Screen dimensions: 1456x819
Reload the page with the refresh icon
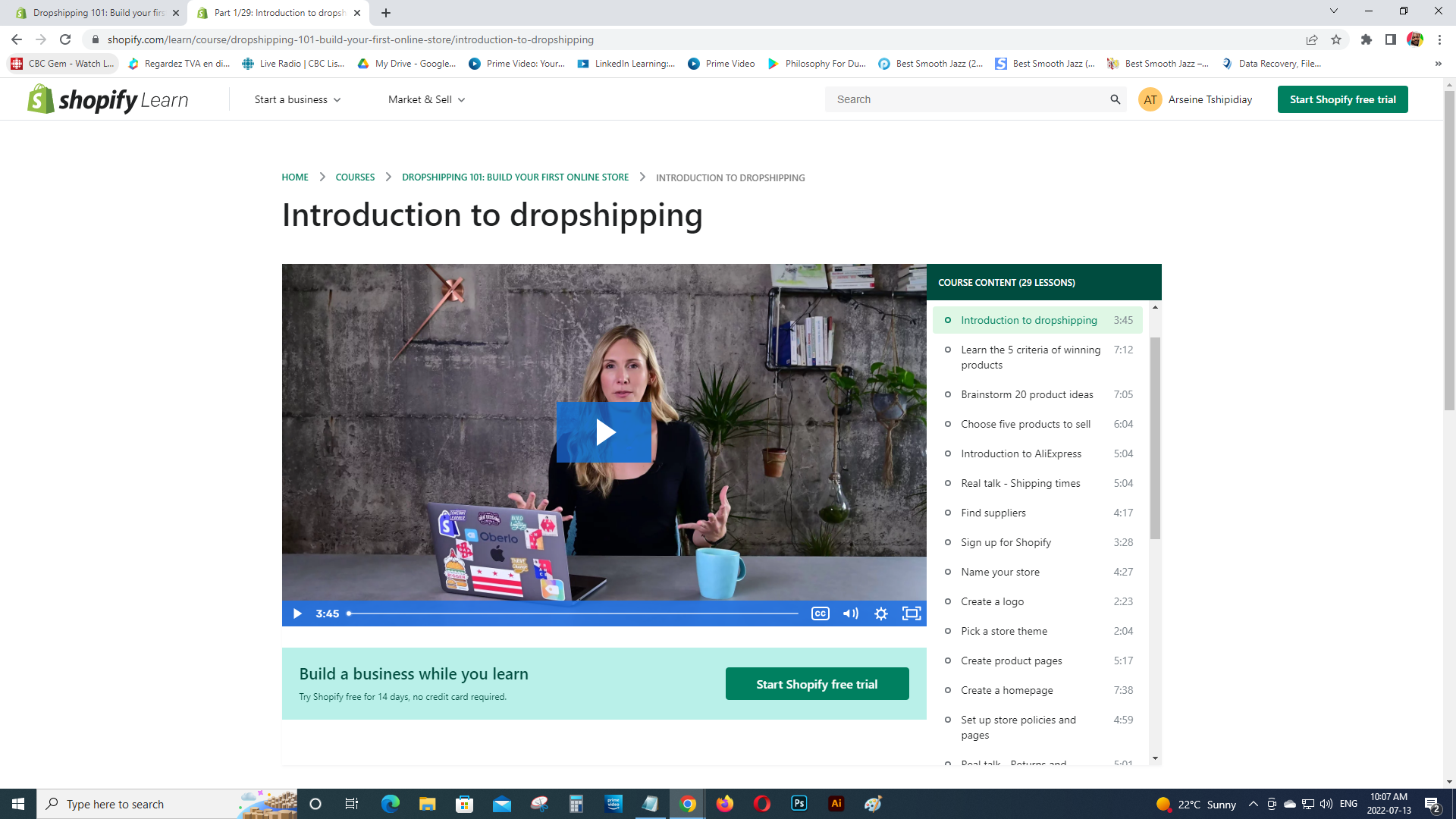tap(65, 39)
